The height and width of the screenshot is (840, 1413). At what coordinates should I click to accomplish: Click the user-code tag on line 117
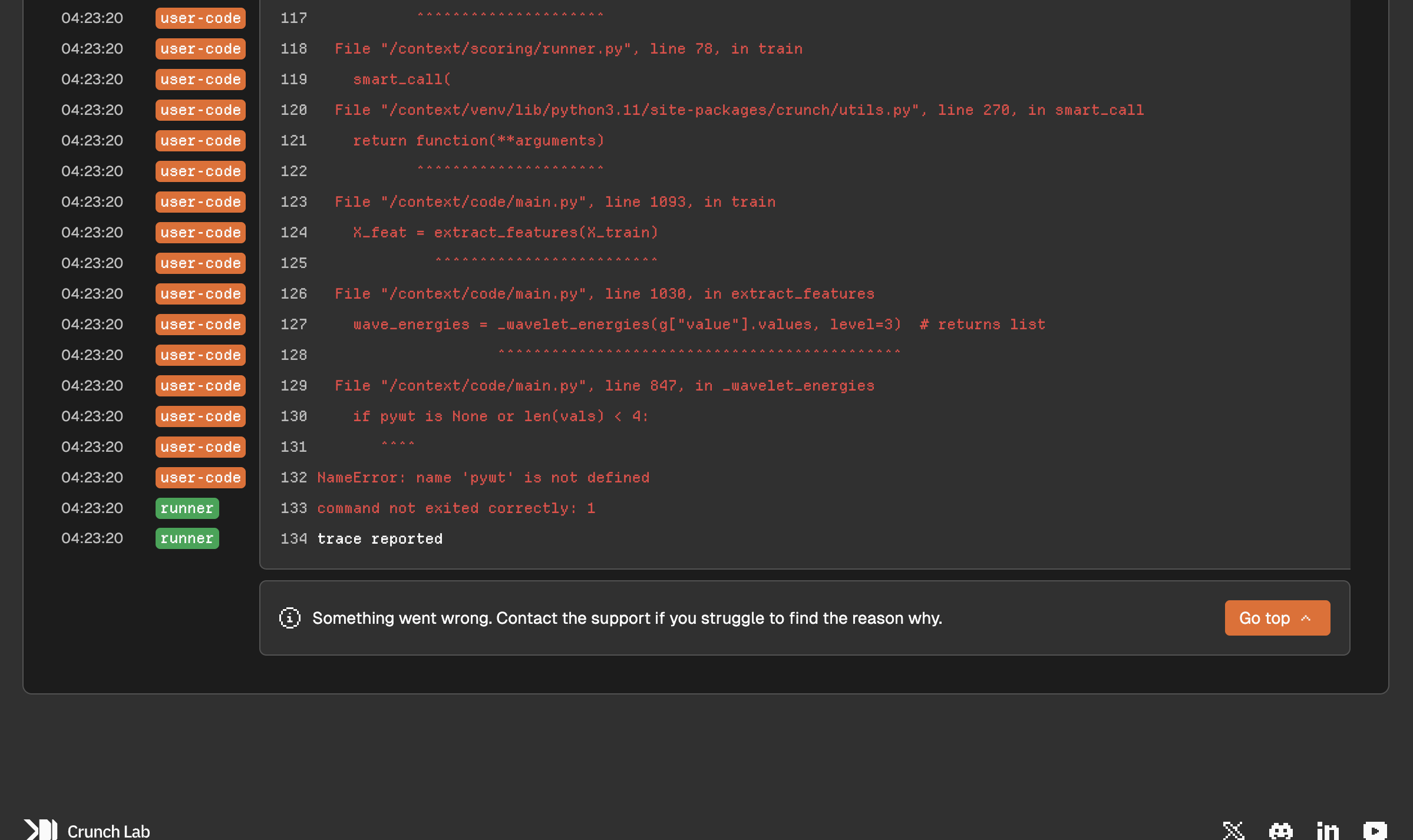200,18
